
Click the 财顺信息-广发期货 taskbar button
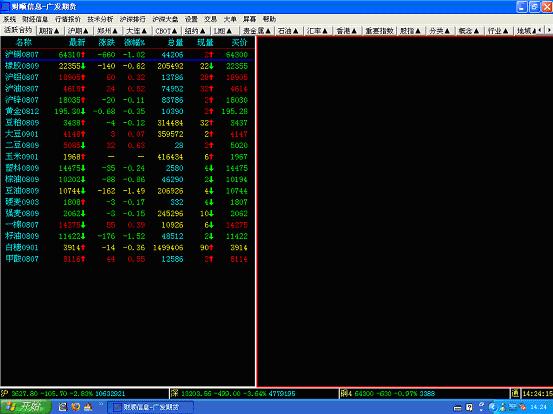pos(150,407)
